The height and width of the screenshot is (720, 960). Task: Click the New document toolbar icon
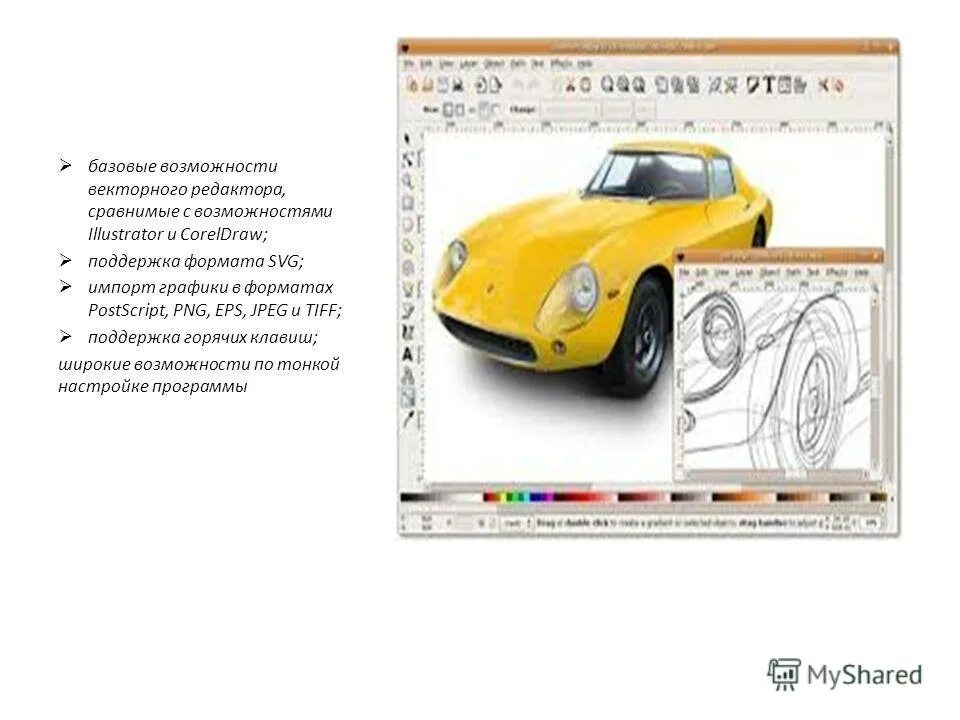[413, 85]
